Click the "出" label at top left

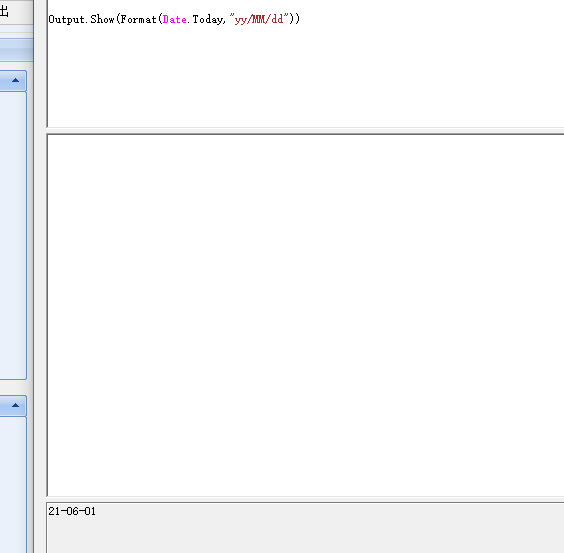4,11
